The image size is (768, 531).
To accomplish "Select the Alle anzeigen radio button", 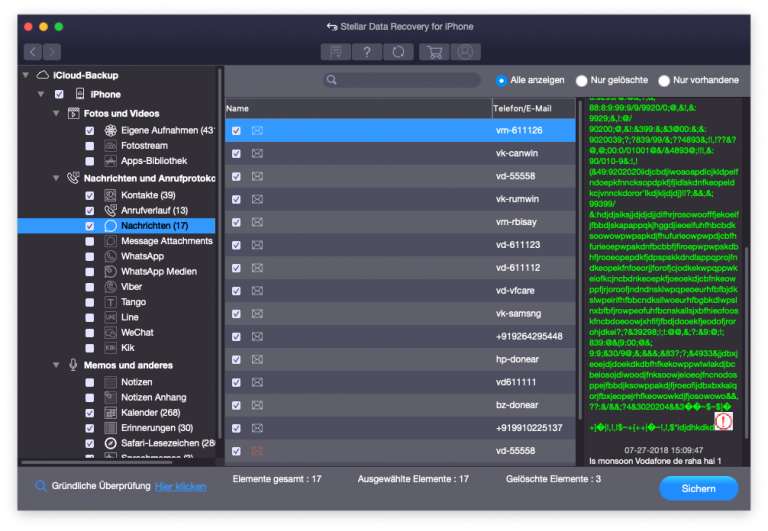I will [x=501, y=80].
